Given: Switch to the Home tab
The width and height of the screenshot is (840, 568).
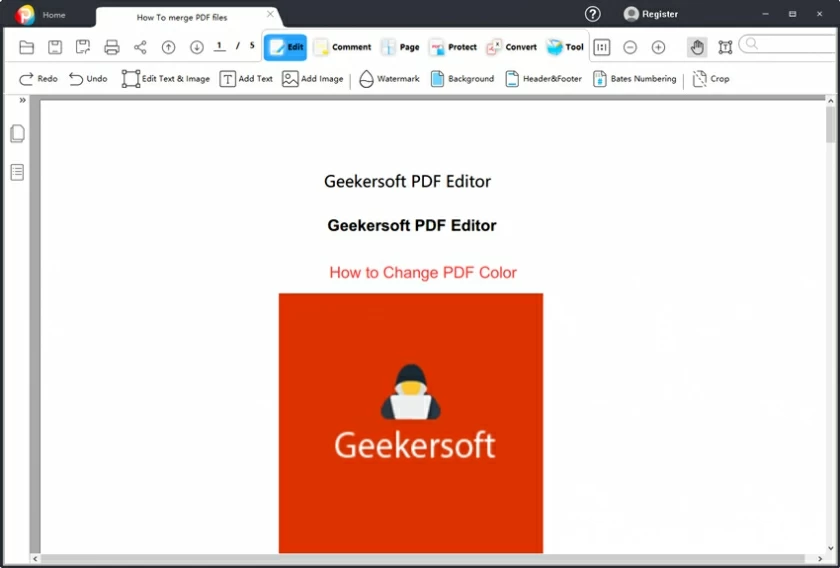Looking at the screenshot, I should (x=54, y=15).
